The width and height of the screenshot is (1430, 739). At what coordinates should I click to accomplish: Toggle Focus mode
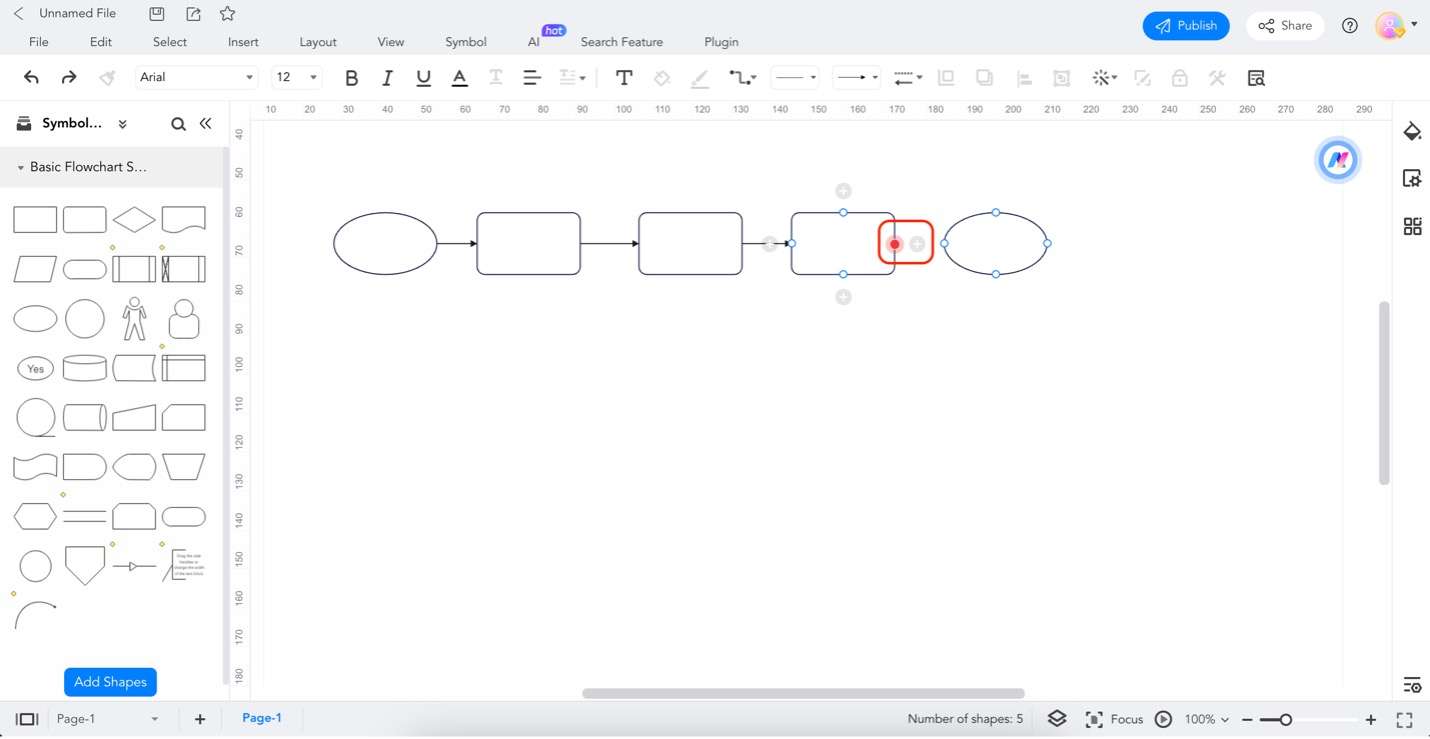point(1114,719)
